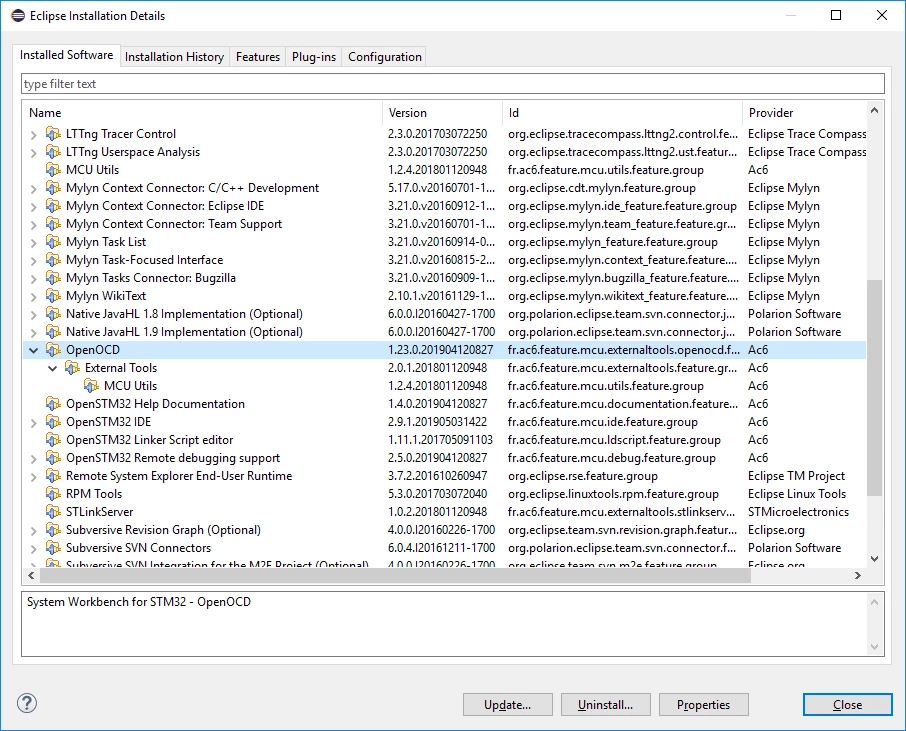Click the Mylyn Task-Focused Interface icon
906x731 pixels.
(x=53, y=260)
